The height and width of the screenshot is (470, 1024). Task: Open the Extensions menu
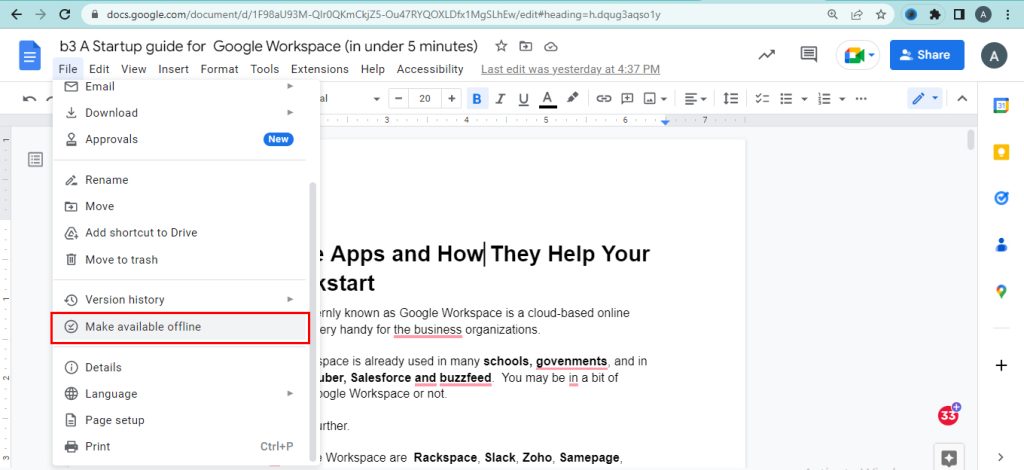coord(320,69)
